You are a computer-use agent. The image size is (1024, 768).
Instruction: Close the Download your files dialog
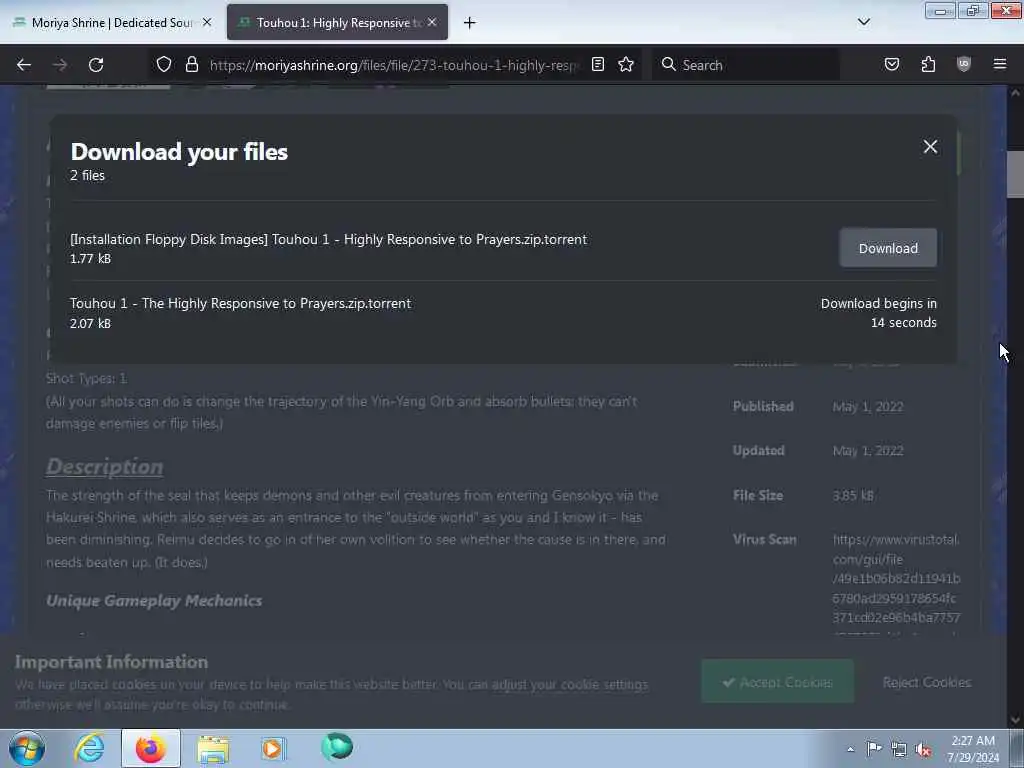click(x=930, y=146)
